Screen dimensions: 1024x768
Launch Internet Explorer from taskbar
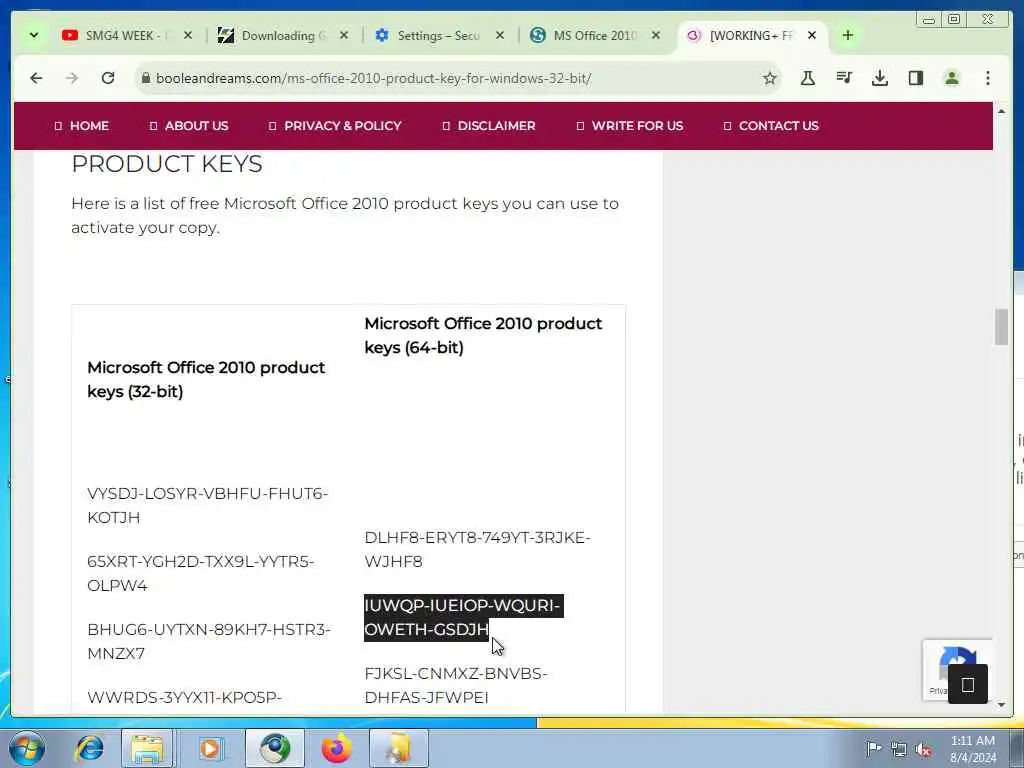[x=90, y=748]
